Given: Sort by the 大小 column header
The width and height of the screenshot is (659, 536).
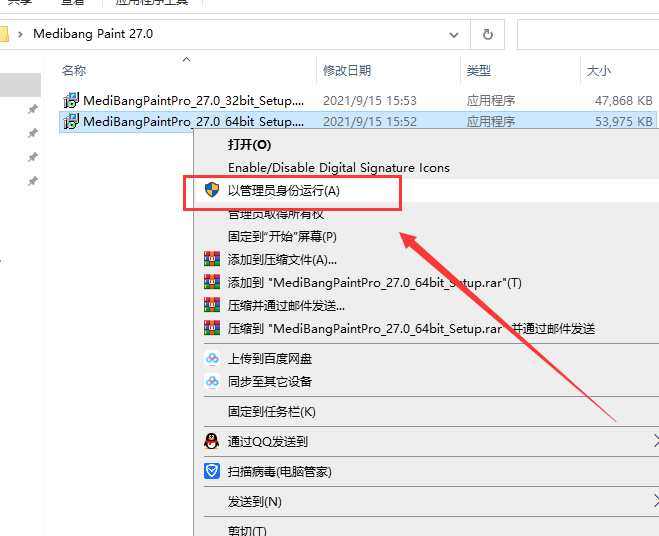Looking at the screenshot, I should coord(598,70).
